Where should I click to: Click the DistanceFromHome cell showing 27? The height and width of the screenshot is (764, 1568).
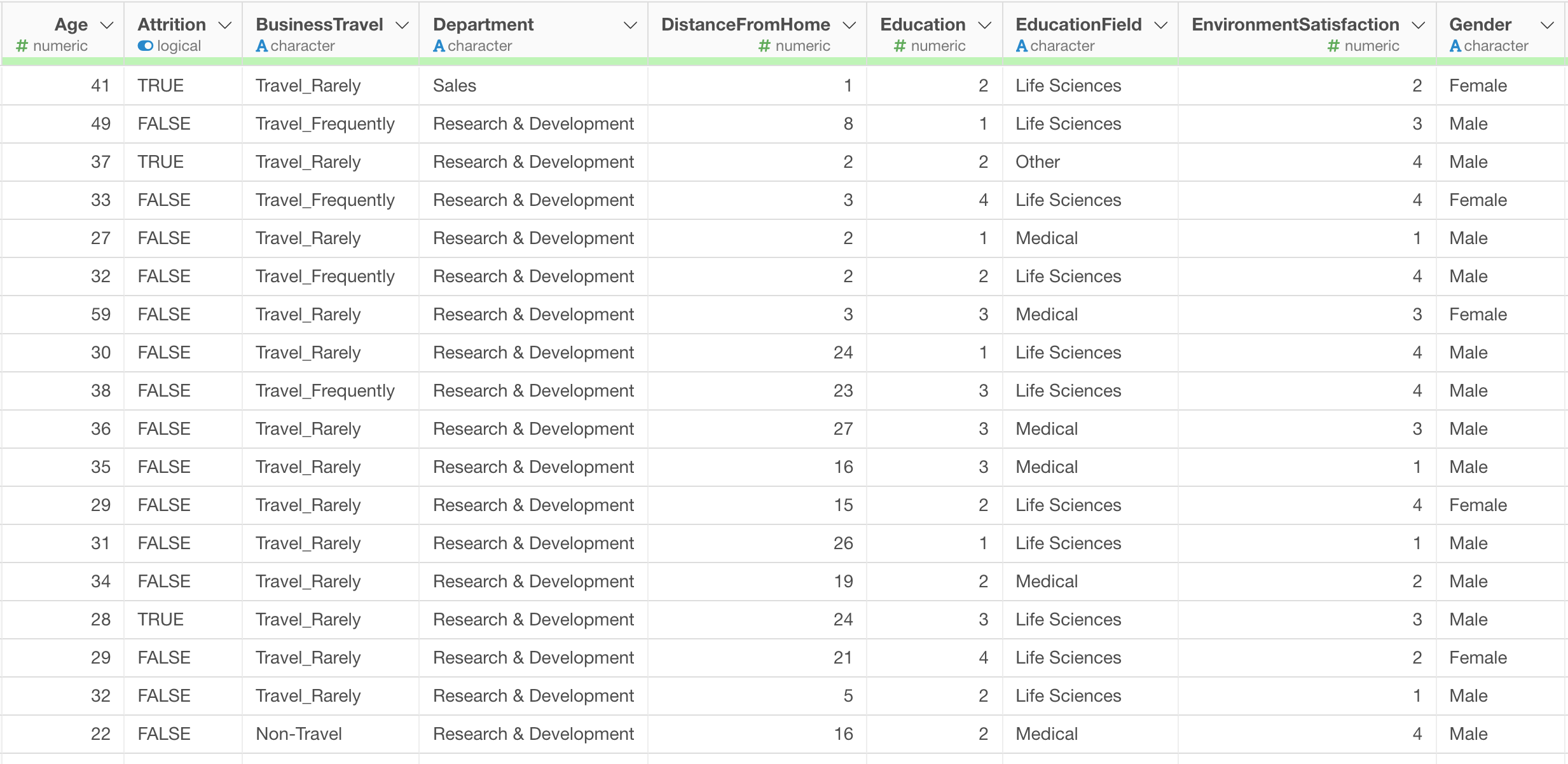tap(757, 429)
